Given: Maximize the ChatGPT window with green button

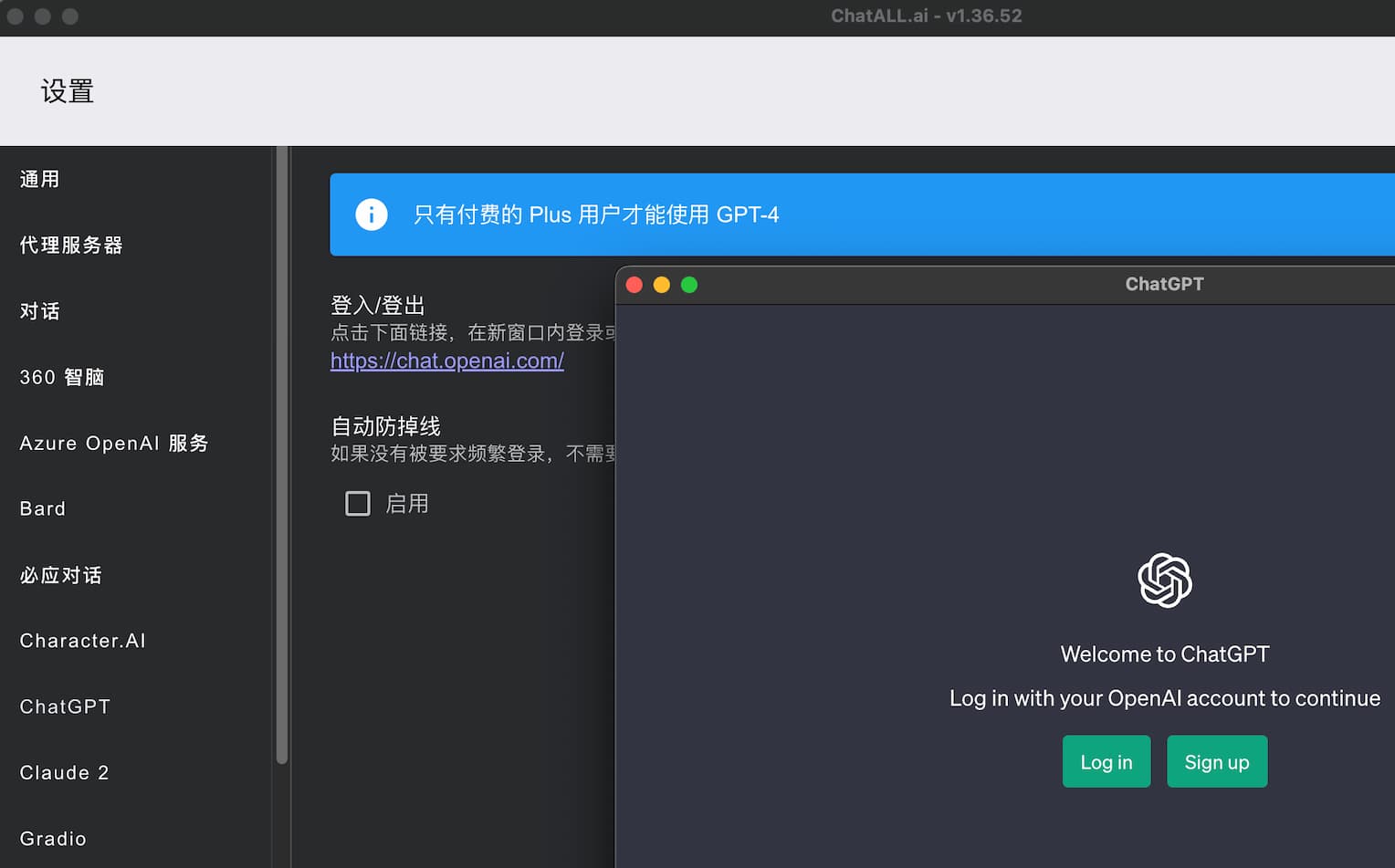Looking at the screenshot, I should (689, 285).
